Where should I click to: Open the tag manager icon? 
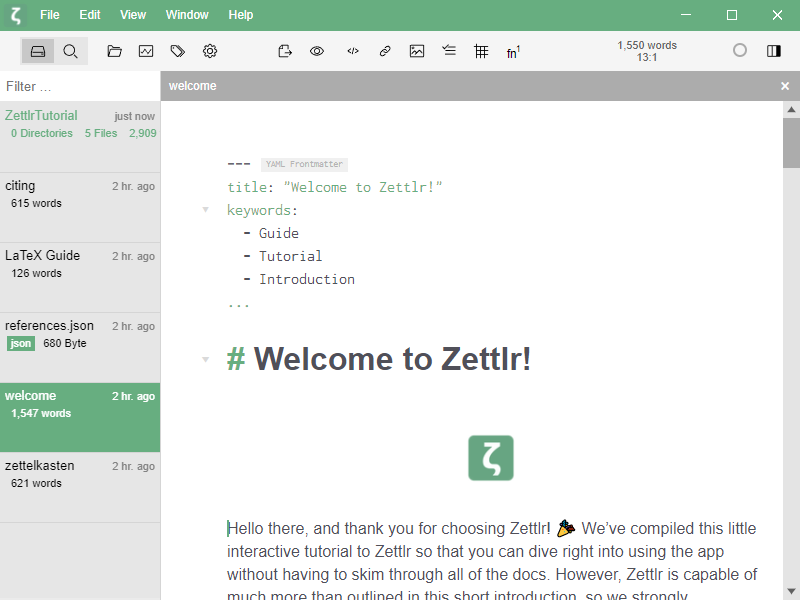pyautogui.click(x=178, y=51)
